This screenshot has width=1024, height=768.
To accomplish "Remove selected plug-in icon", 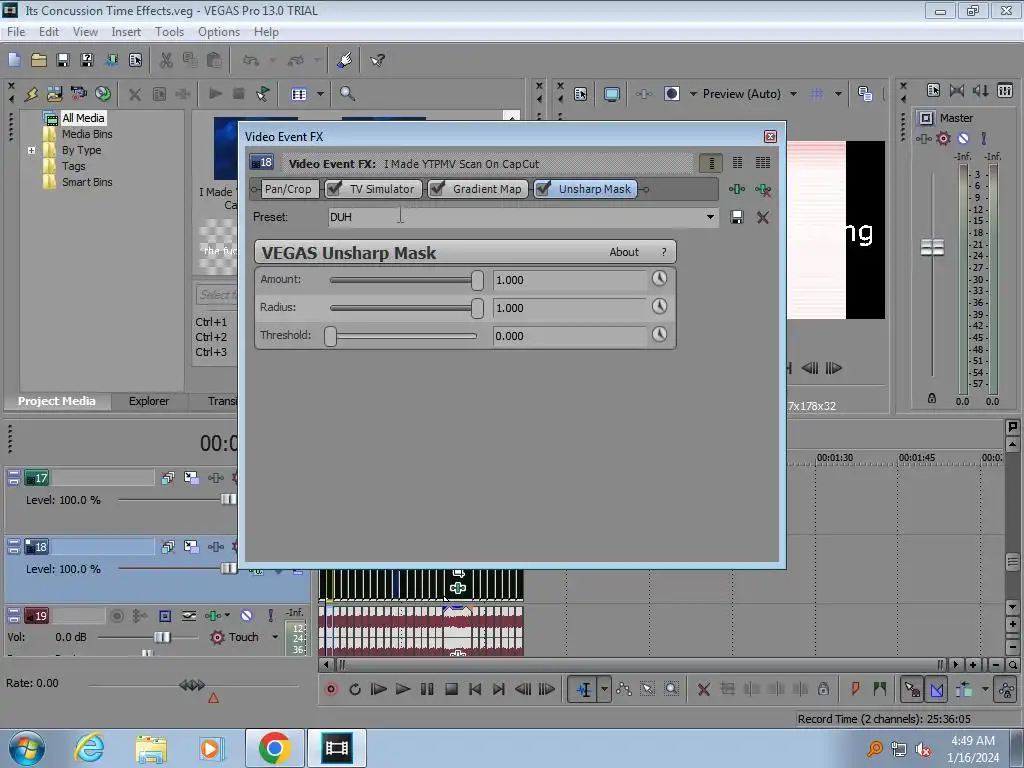I will [763, 189].
